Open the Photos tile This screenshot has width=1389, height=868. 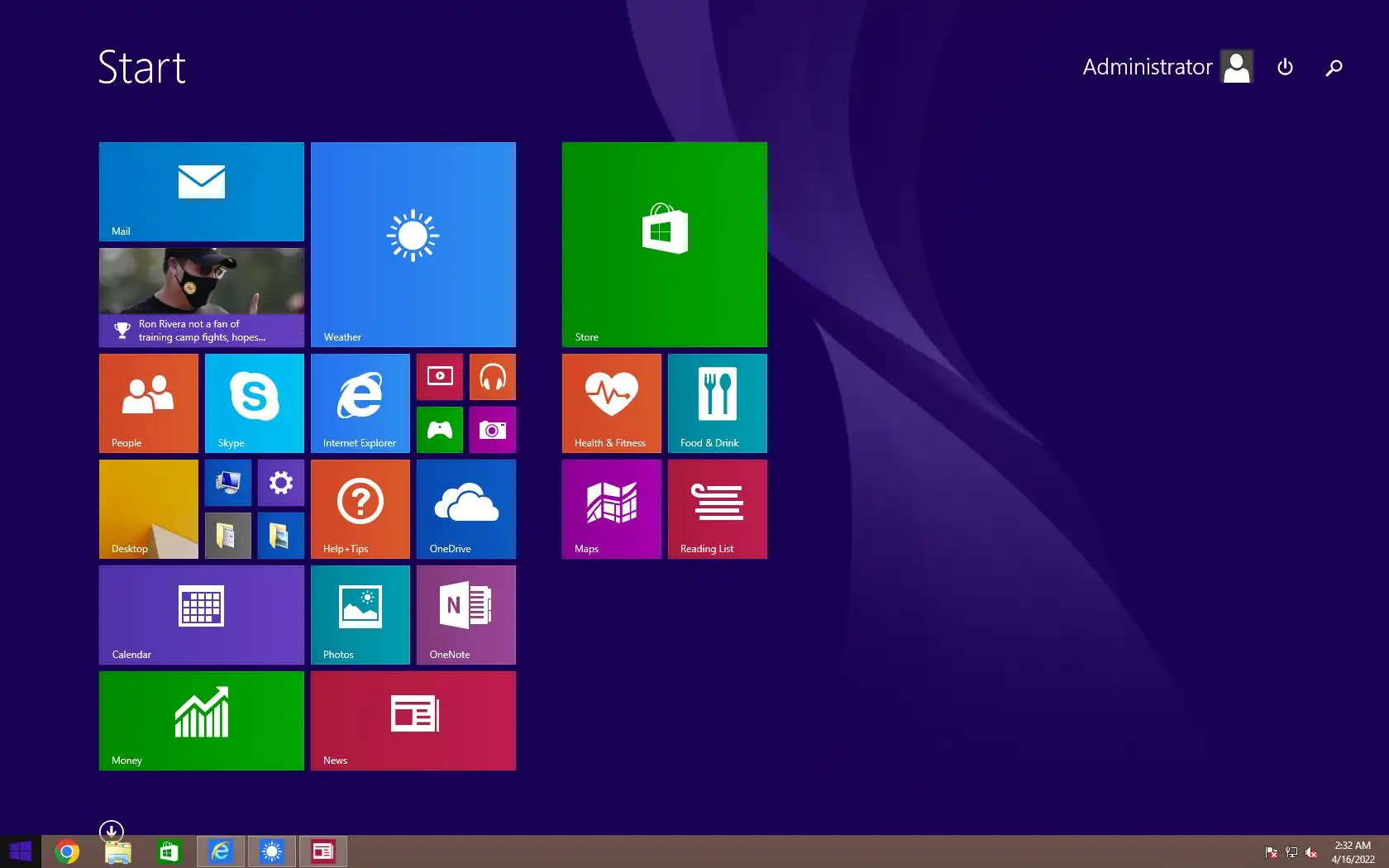(360, 615)
